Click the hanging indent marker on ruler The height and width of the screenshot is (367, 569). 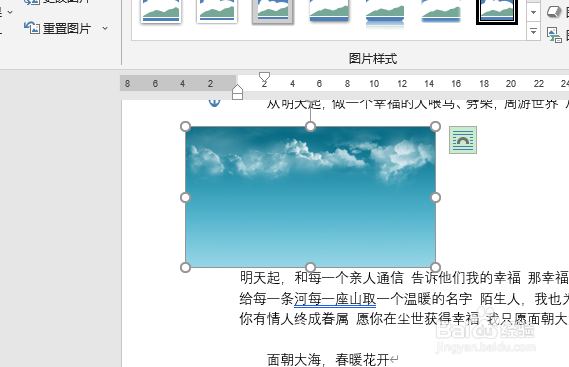coord(237,88)
